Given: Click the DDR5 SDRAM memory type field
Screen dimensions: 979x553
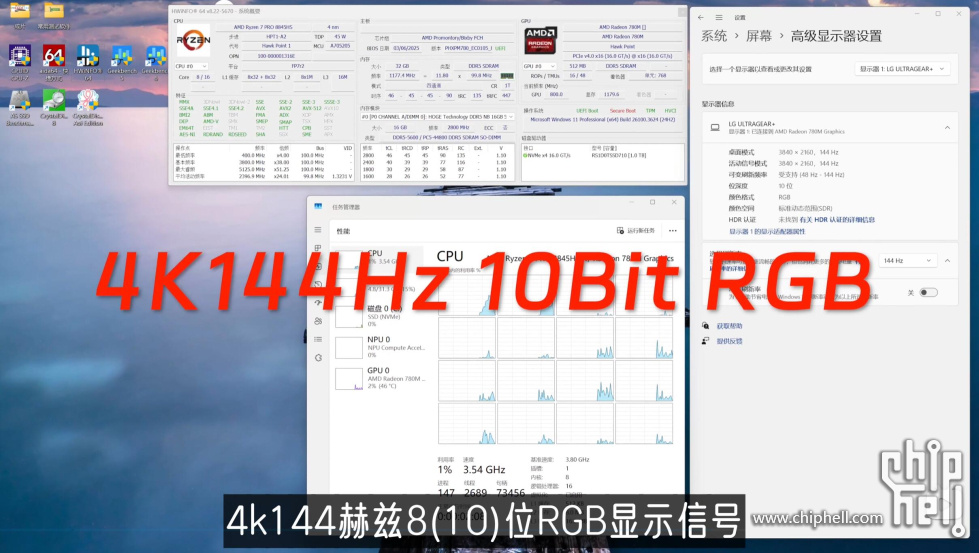Looking at the screenshot, I should tap(483, 66).
